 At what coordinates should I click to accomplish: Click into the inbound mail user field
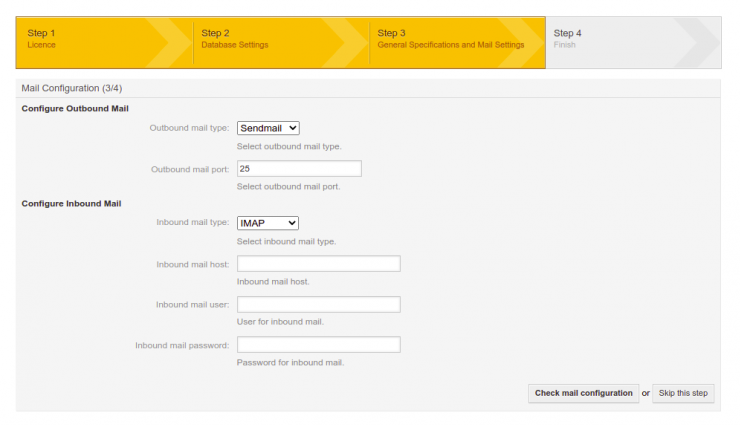click(318, 305)
